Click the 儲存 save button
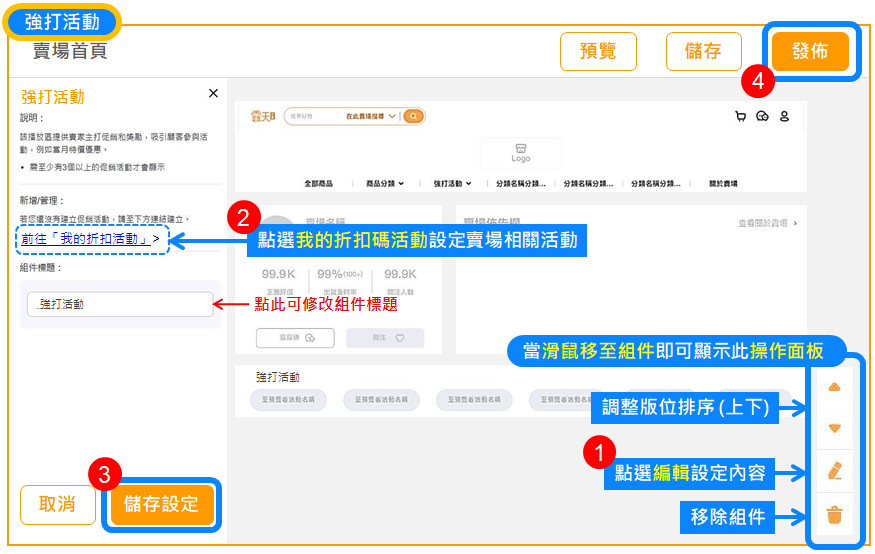 (703, 52)
